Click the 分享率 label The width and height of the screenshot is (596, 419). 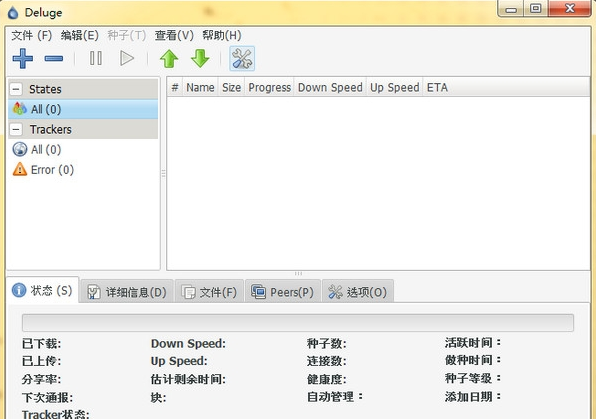tap(41, 379)
